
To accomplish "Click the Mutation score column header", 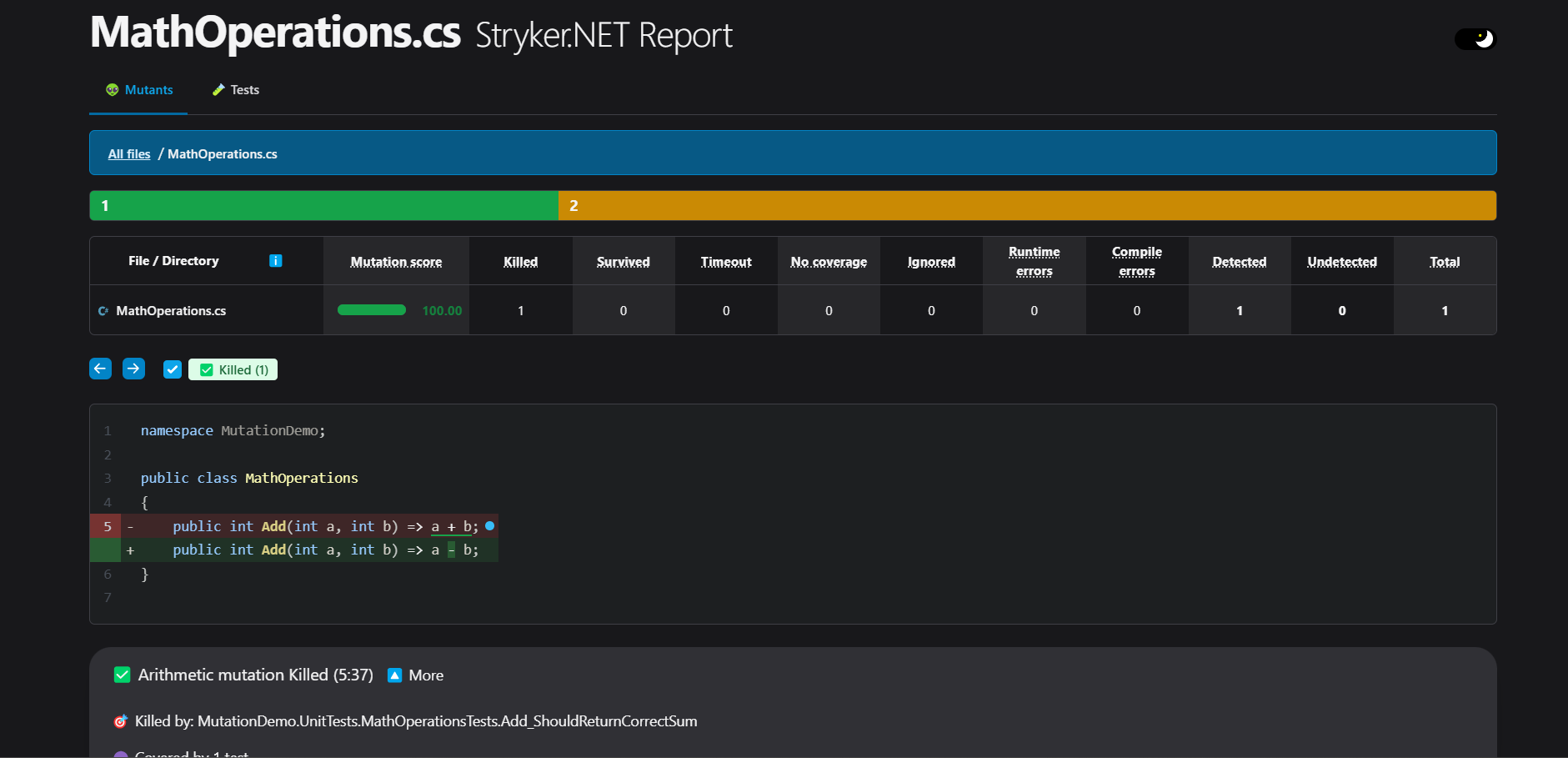I will pos(396,262).
